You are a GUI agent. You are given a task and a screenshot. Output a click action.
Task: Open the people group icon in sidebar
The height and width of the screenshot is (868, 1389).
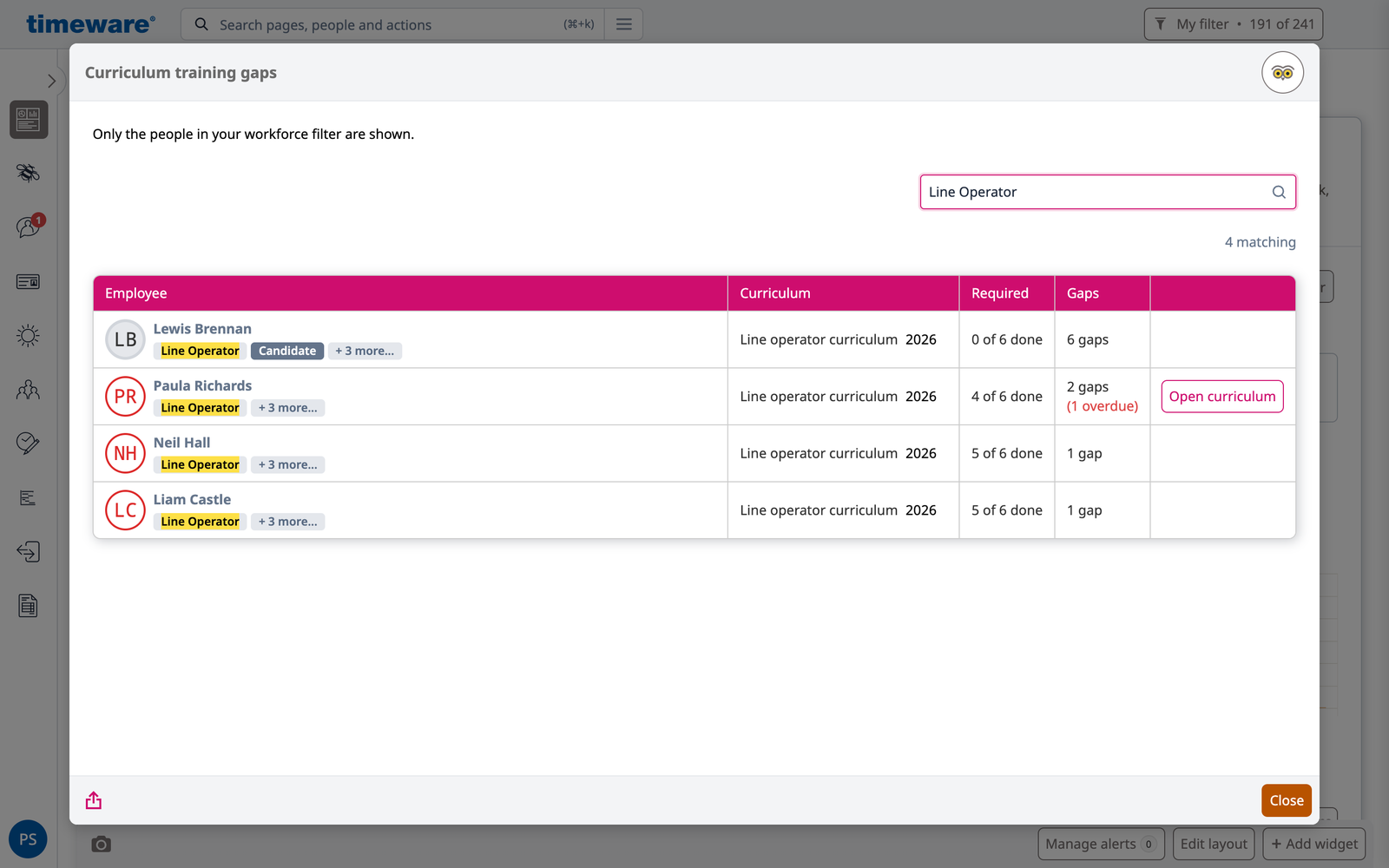[29, 390]
